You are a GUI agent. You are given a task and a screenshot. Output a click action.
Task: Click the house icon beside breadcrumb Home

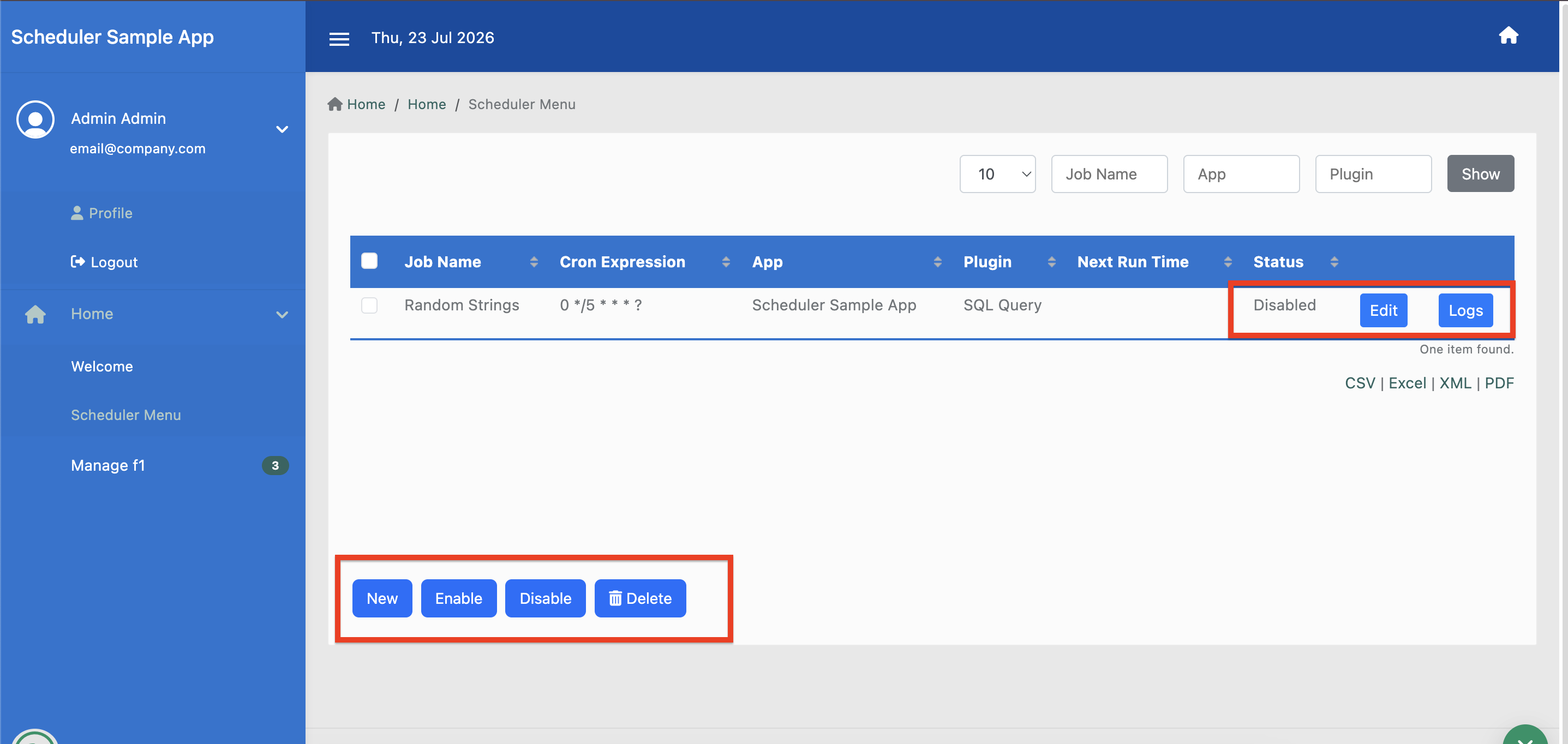tap(335, 104)
